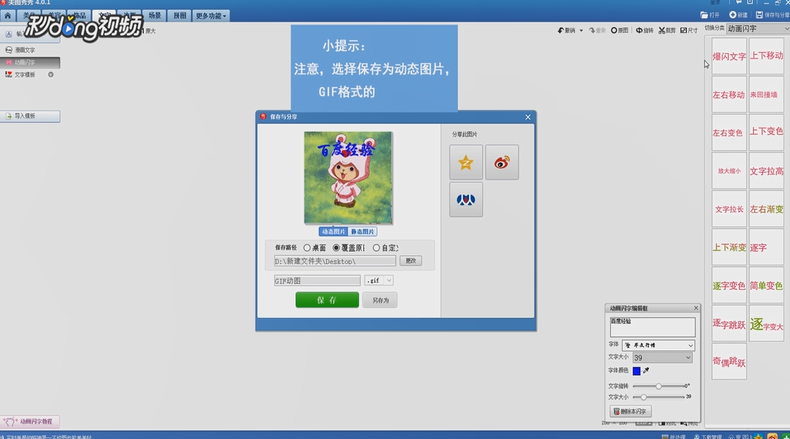Choose the 来回撞墙 effect thumbnail
This screenshot has height=439, width=790.
(x=766, y=95)
